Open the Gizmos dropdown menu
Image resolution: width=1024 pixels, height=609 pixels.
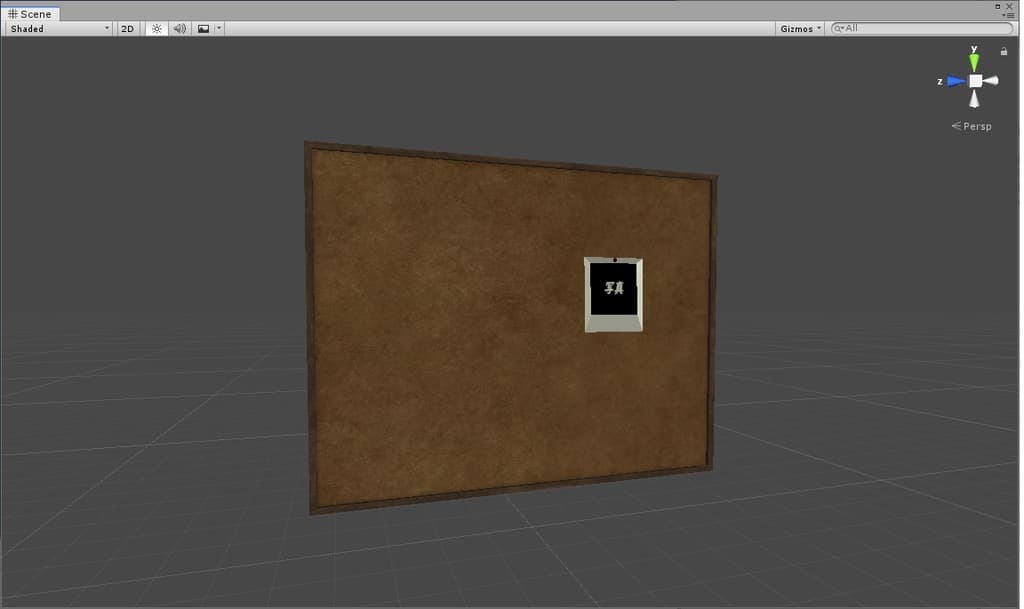(800, 29)
